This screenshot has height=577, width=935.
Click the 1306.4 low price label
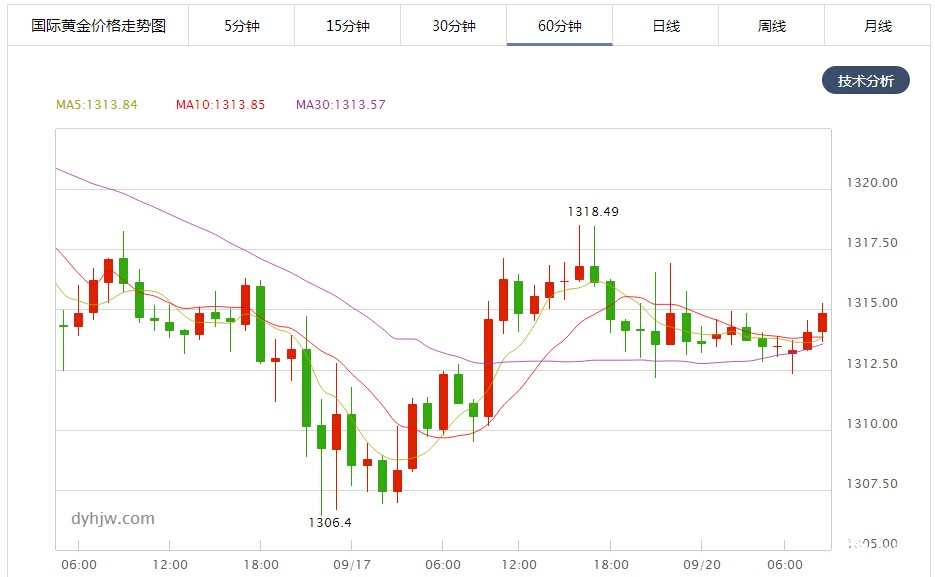point(330,523)
